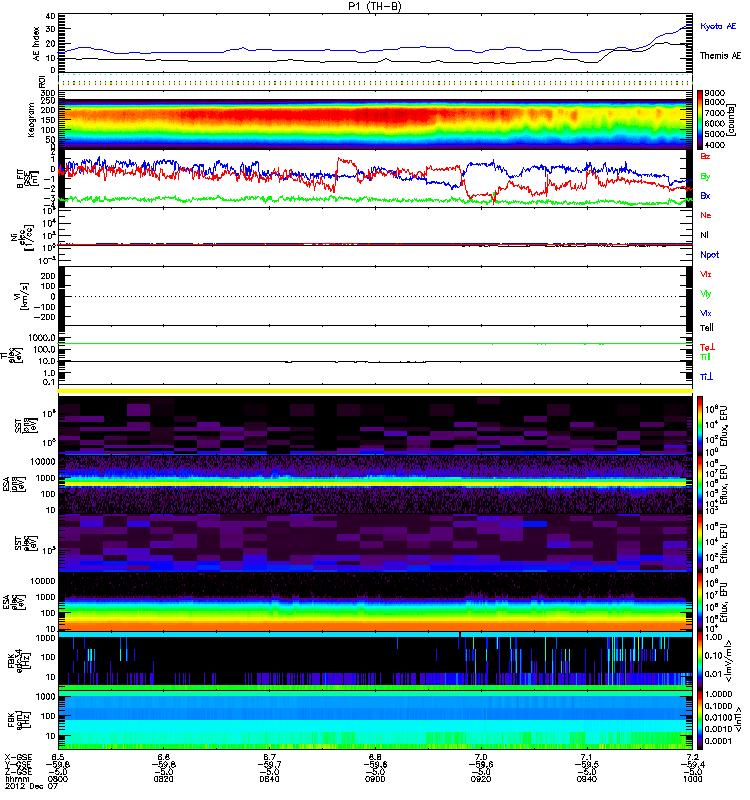Click the [counts] color bar unit label
750x800 pixels.
tap(733, 120)
